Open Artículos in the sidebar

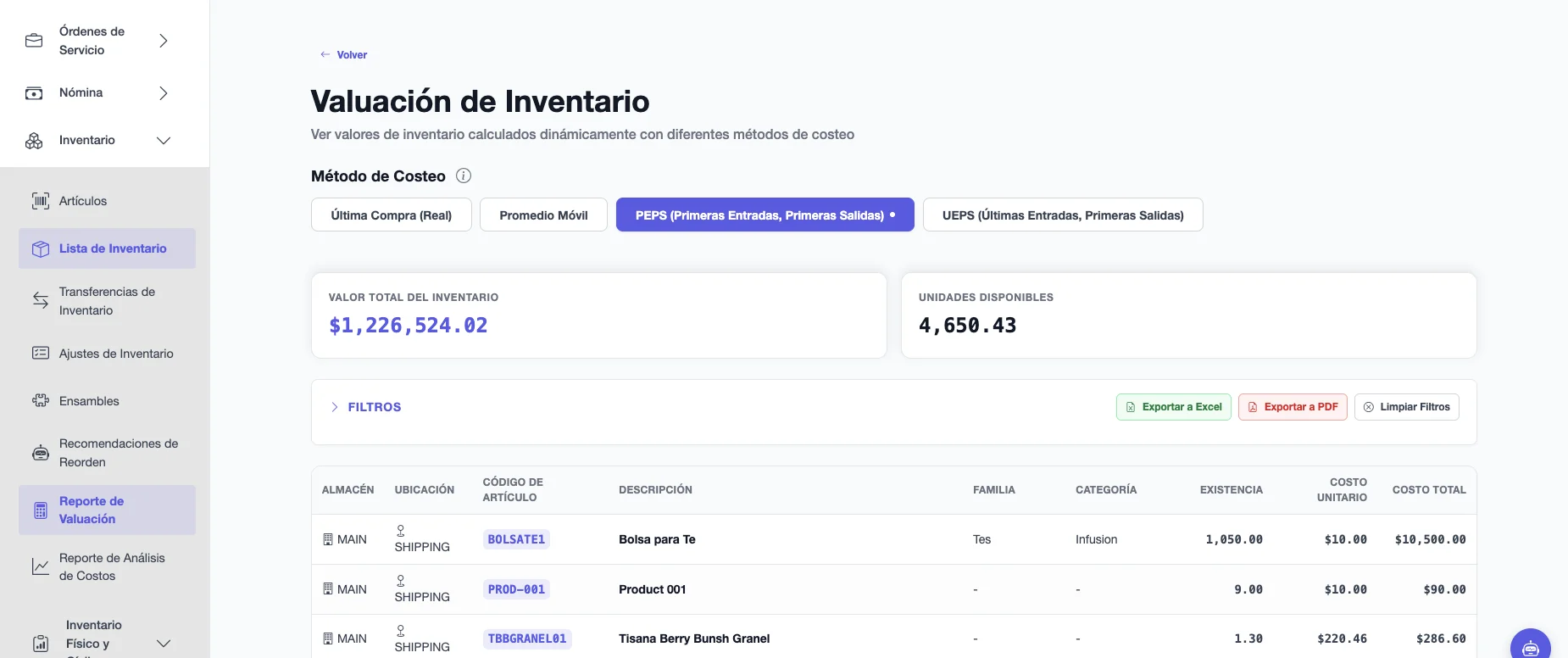107,201
